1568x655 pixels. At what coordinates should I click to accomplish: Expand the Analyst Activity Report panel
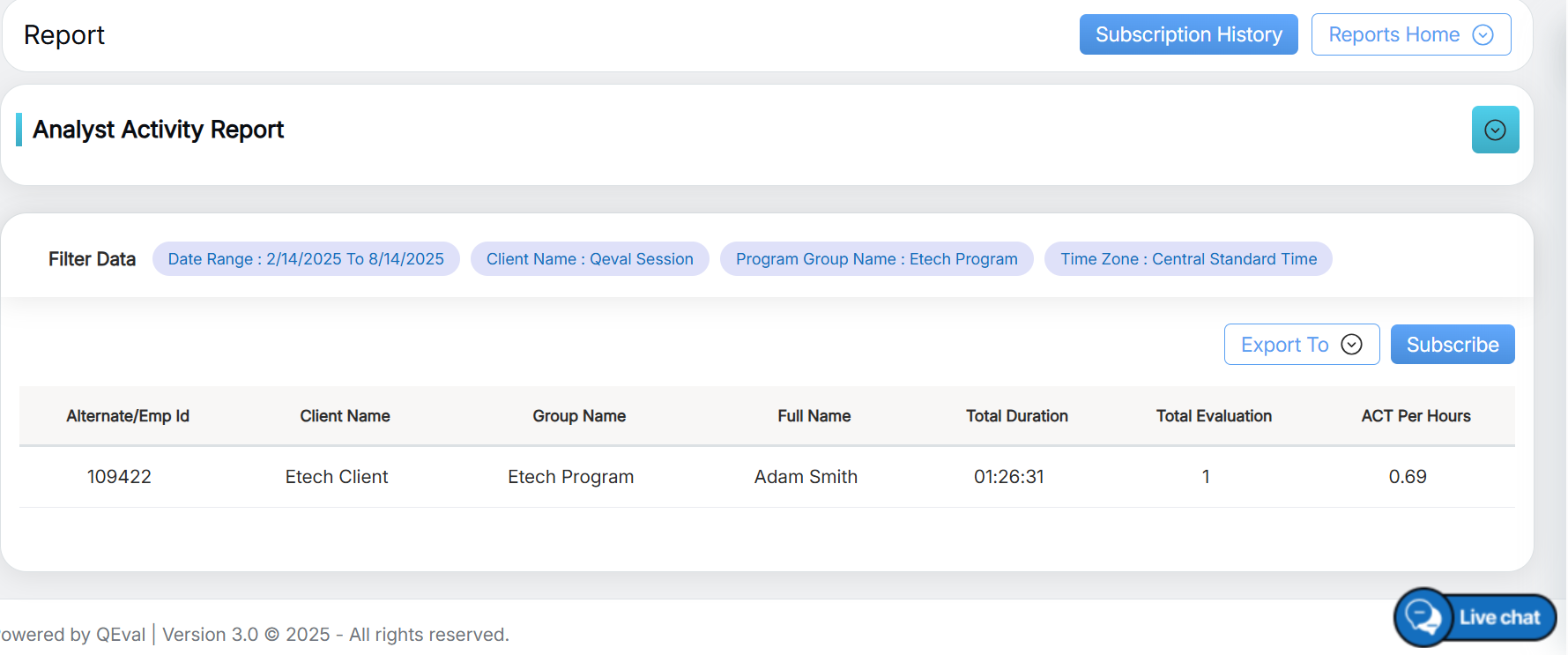pos(1495,130)
